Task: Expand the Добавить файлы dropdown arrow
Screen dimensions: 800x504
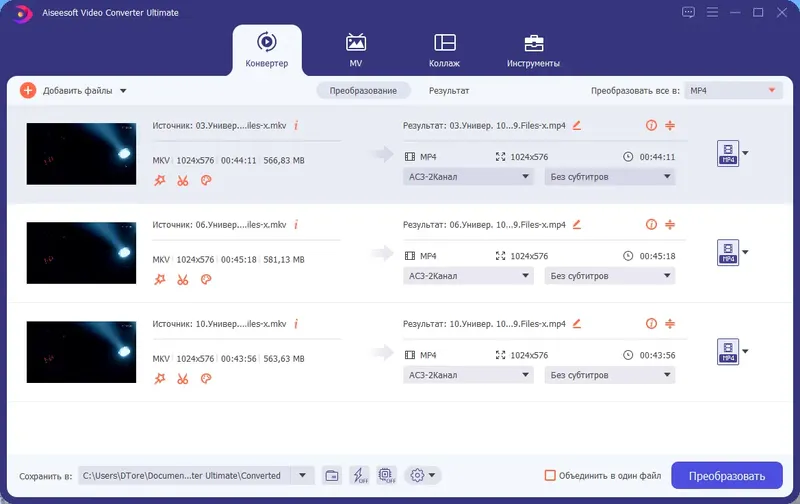Action: (x=123, y=91)
